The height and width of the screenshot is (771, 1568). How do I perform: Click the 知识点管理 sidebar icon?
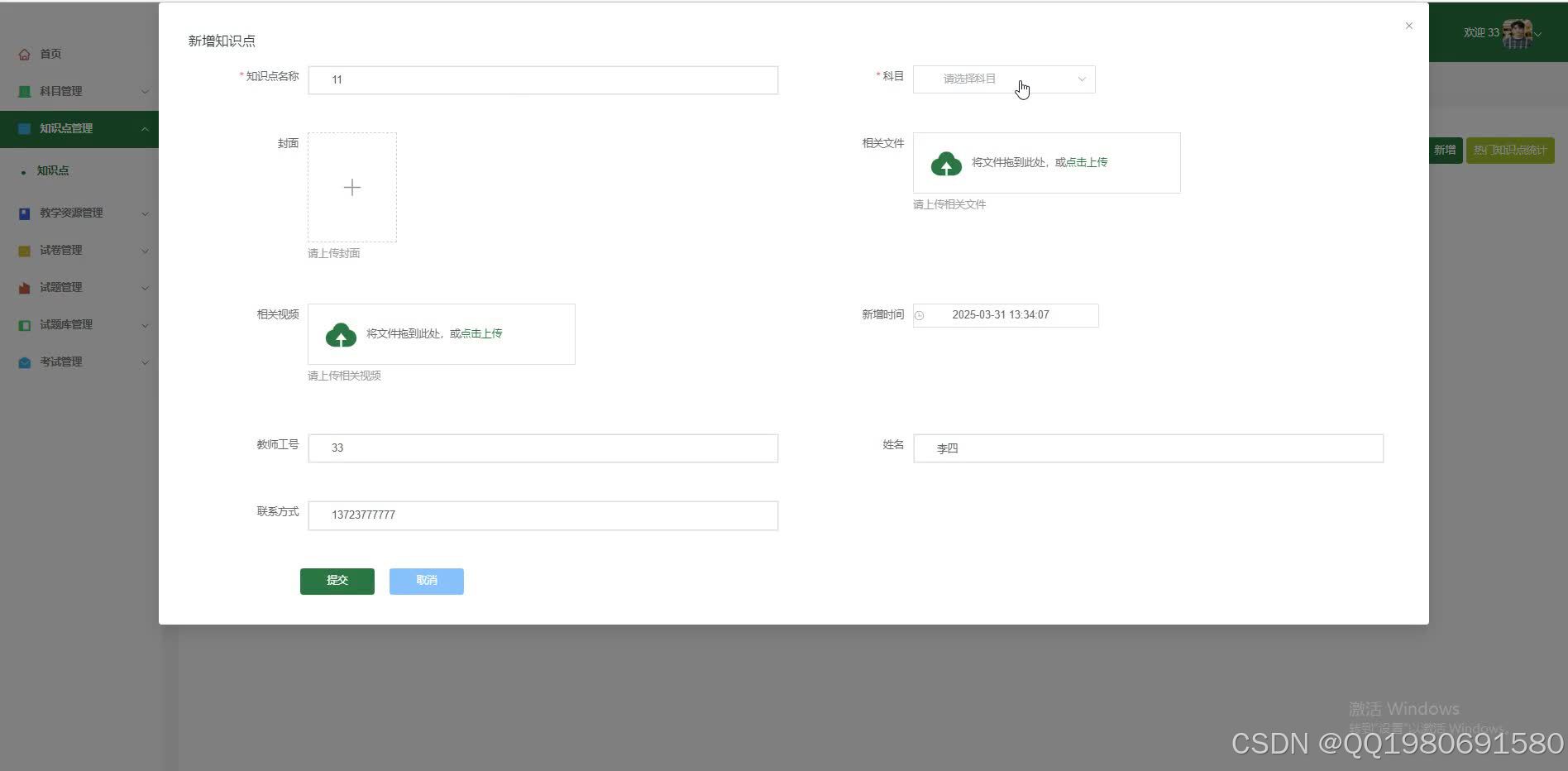tap(24, 129)
